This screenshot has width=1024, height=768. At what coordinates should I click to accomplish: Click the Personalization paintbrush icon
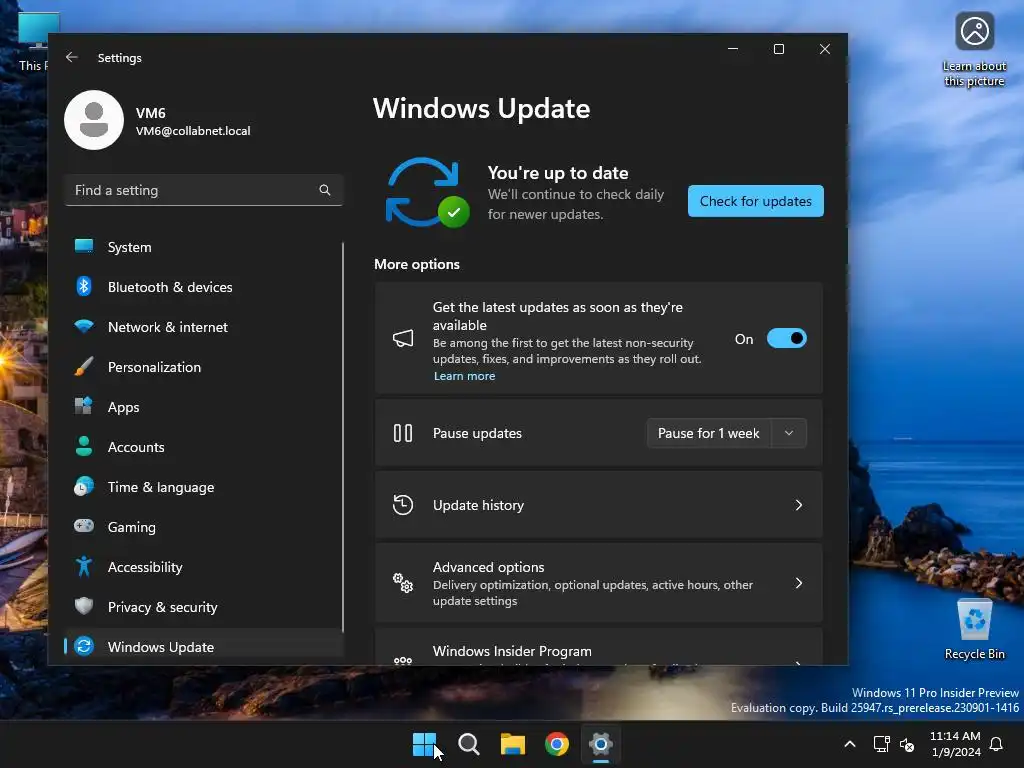coord(84,366)
